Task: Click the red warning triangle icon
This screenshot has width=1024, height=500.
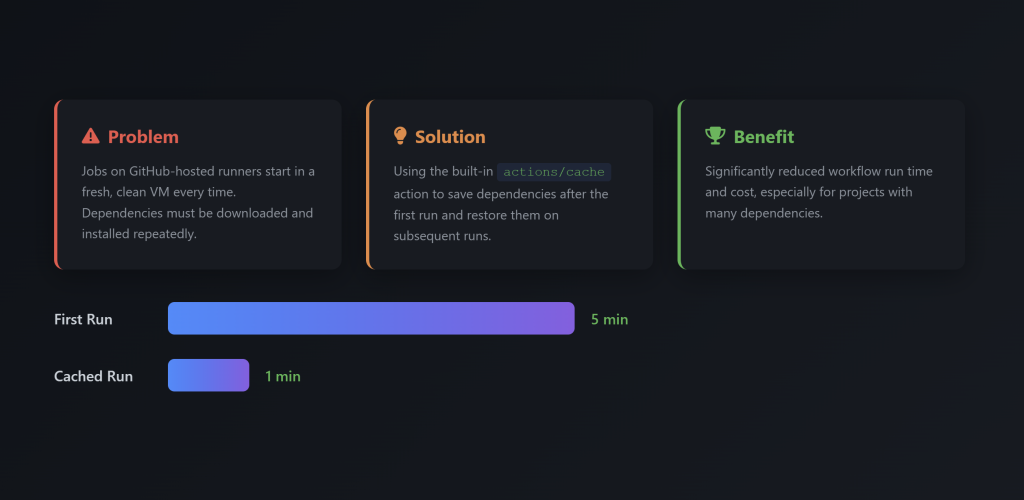Action: pyautogui.click(x=91, y=137)
